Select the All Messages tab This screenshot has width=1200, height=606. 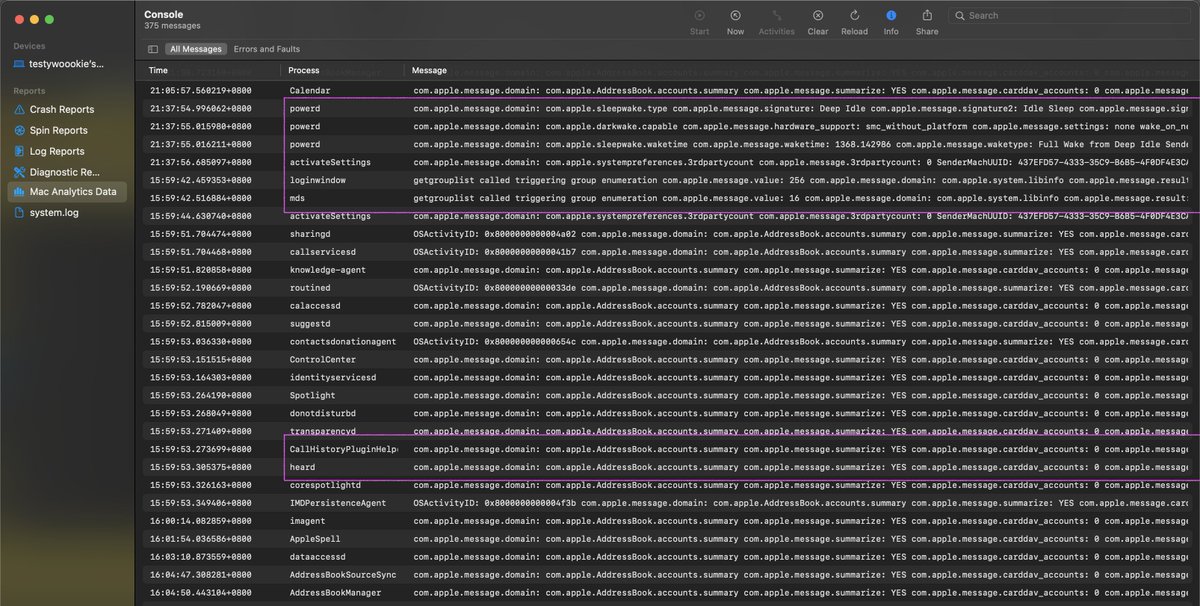coord(196,48)
